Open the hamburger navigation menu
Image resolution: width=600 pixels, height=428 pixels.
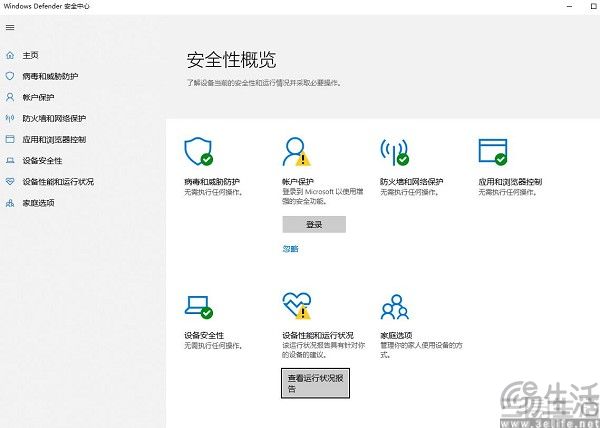tap(10, 28)
